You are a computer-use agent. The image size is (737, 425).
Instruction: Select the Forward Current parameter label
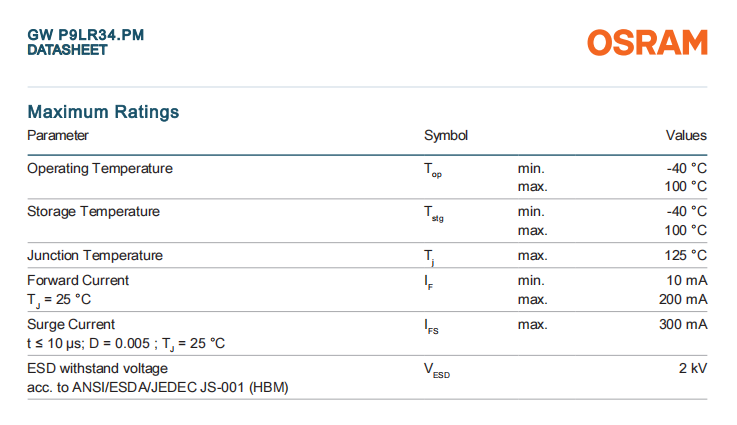(78, 280)
